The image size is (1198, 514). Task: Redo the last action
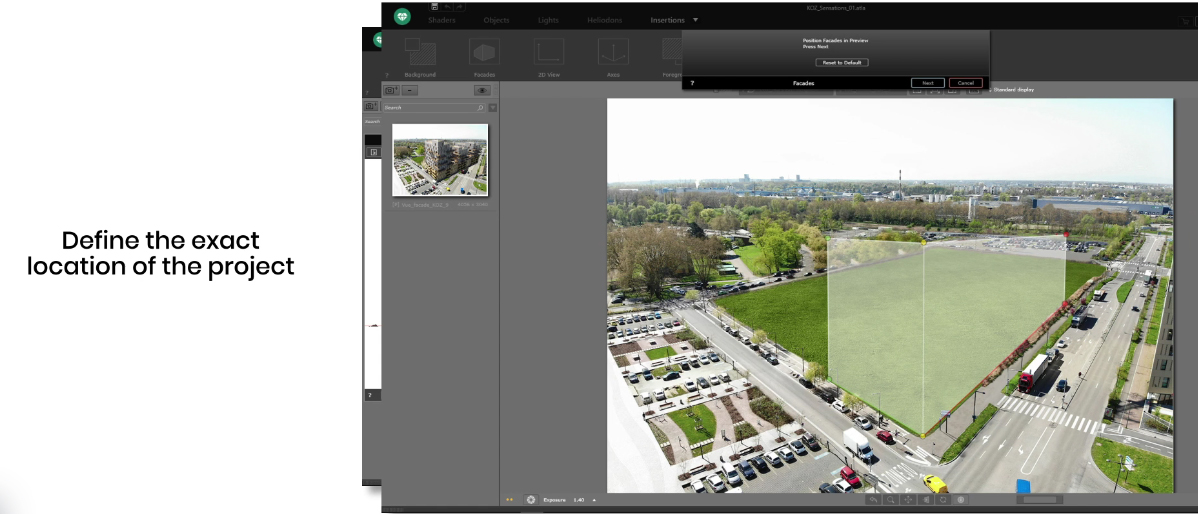pos(459,7)
